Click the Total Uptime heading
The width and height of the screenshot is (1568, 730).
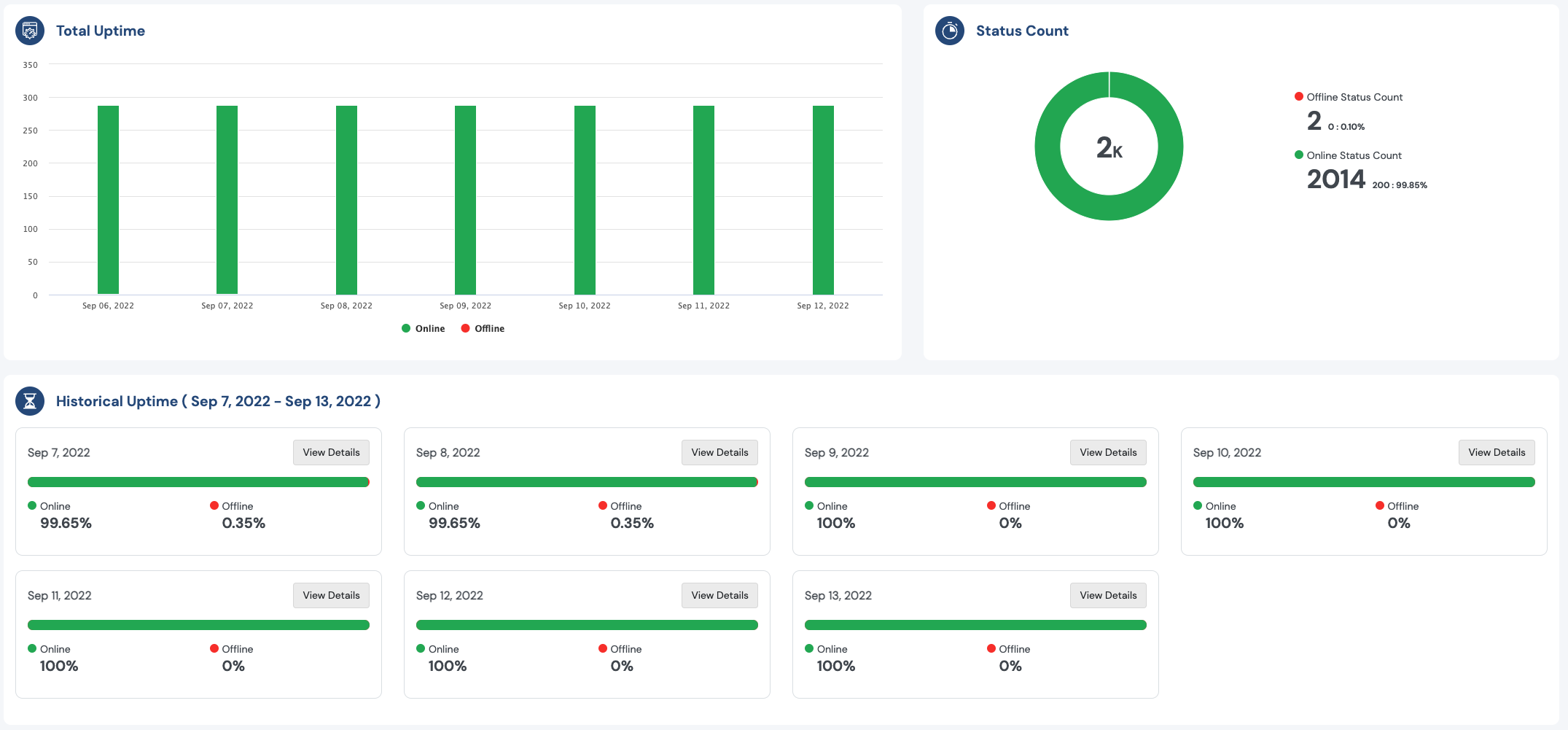click(x=101, y=31)
